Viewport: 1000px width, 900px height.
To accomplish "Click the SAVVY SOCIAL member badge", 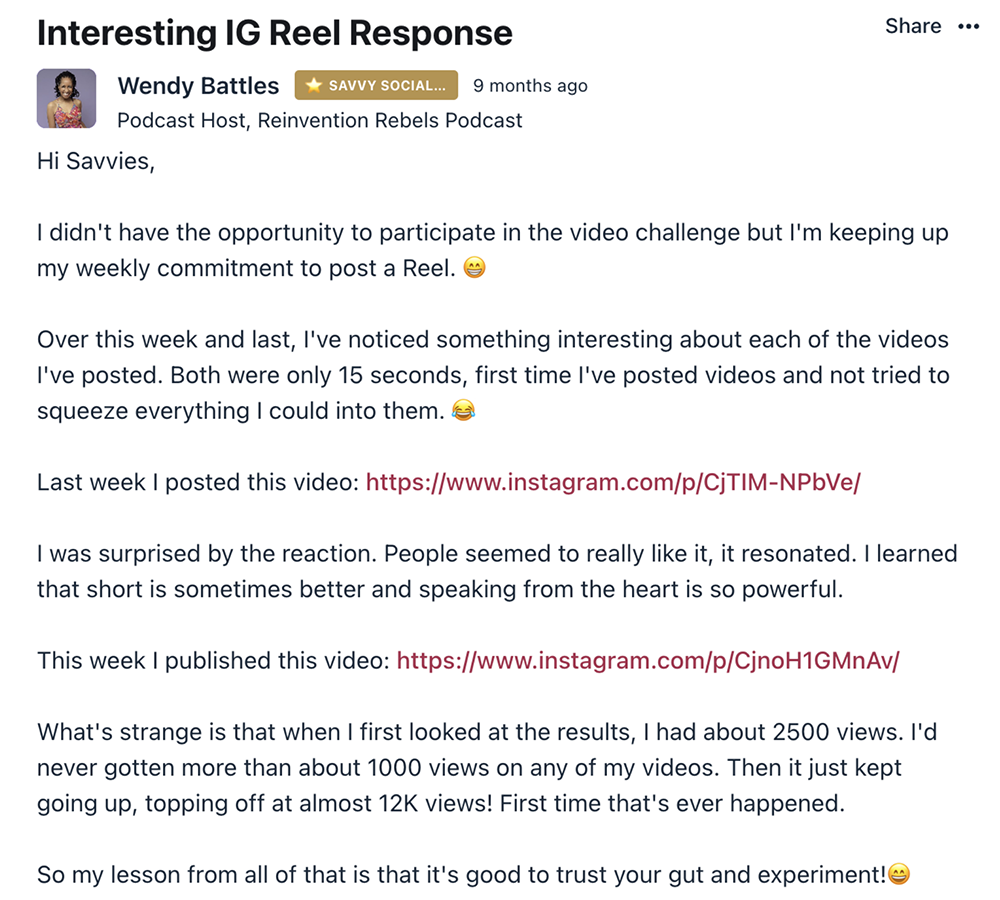I will tap(376, 86).
